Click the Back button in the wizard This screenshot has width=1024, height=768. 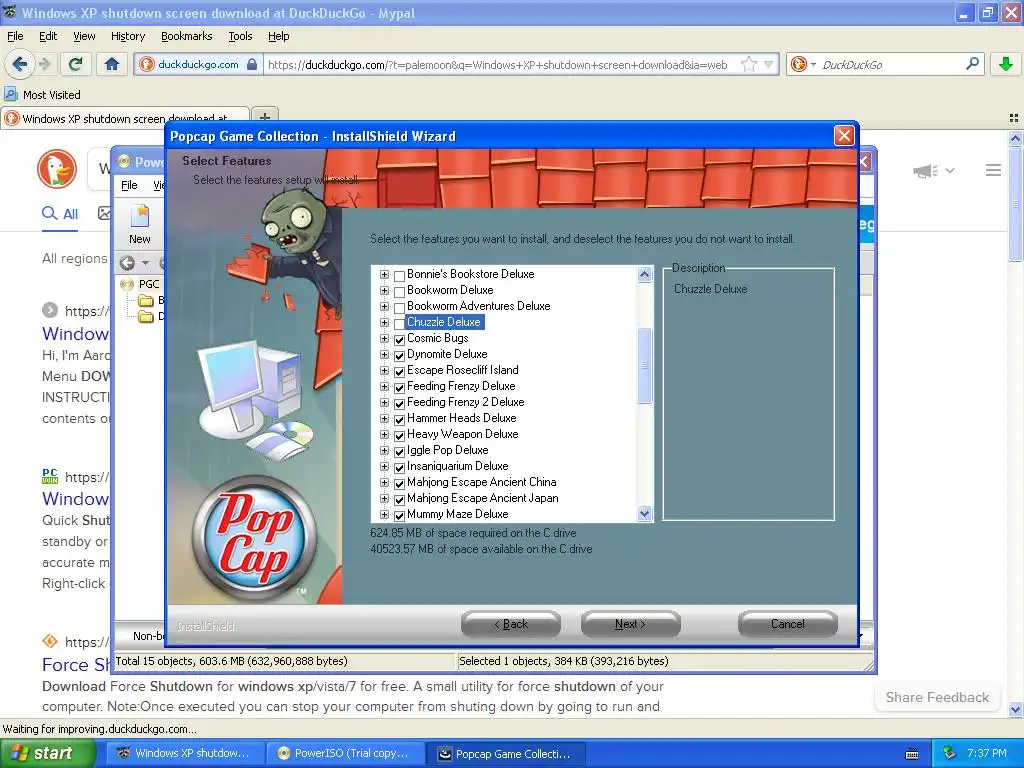[511, 624]
